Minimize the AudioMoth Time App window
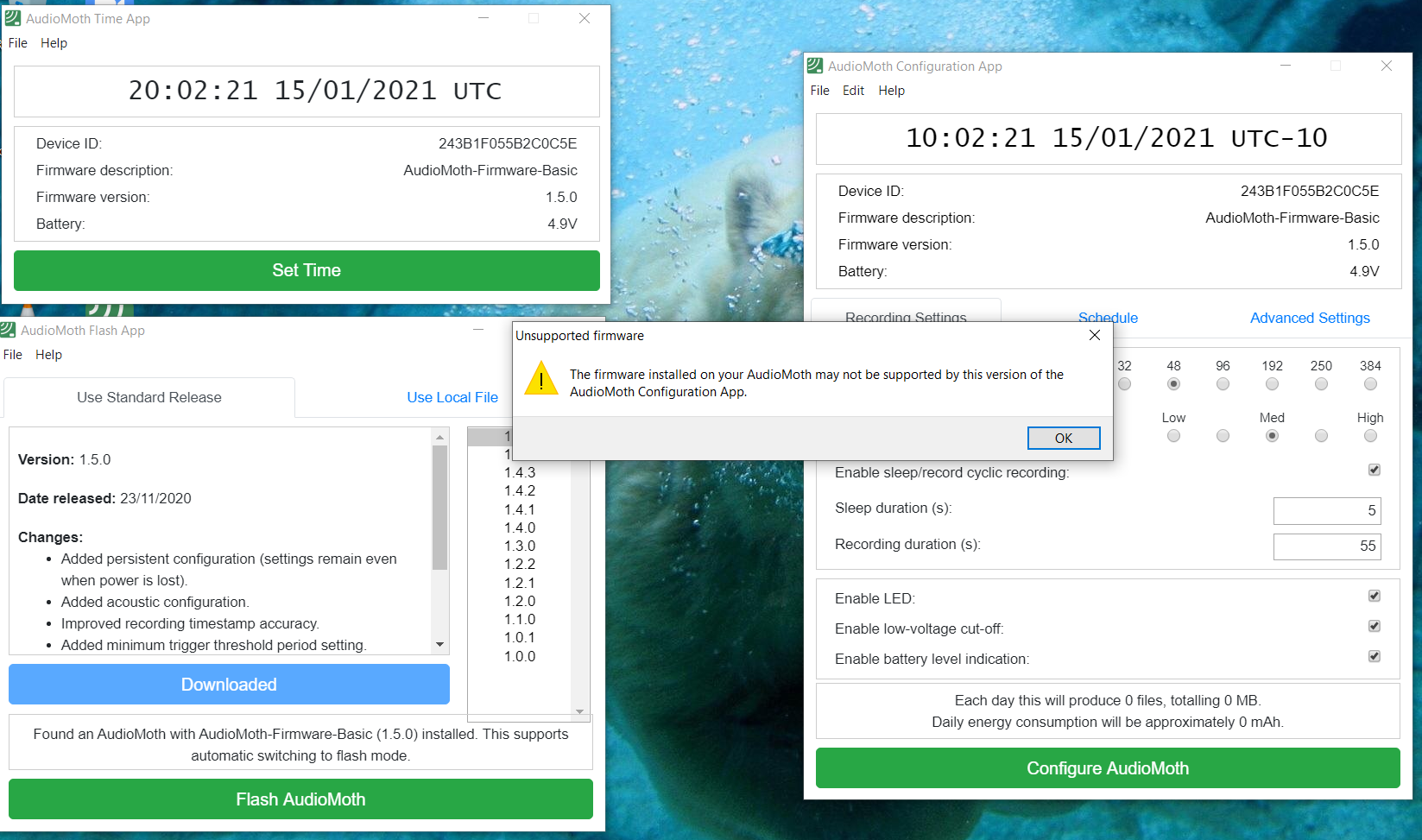This screenshot has height=840, width=1422. (483, 18)
